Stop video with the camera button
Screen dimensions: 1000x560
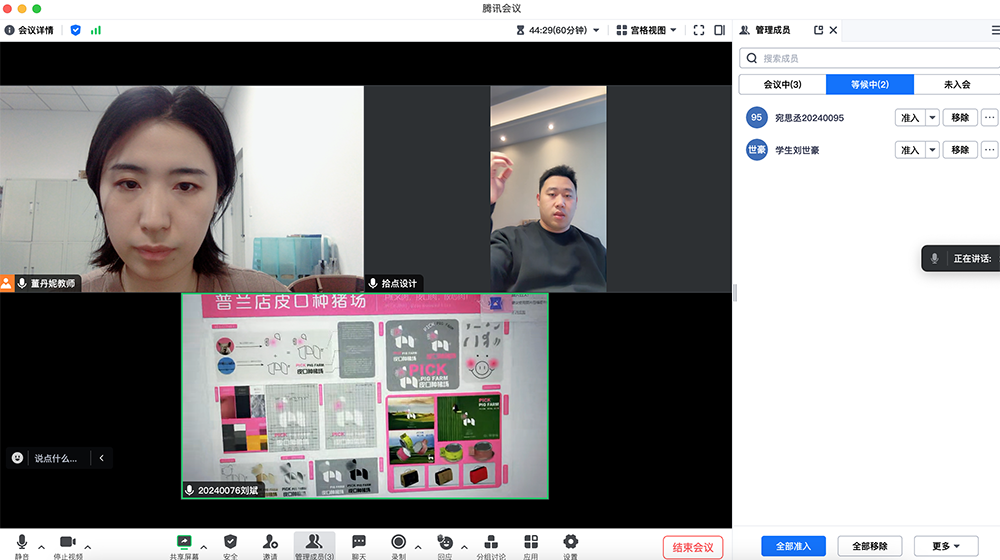[x=68, y=543]
